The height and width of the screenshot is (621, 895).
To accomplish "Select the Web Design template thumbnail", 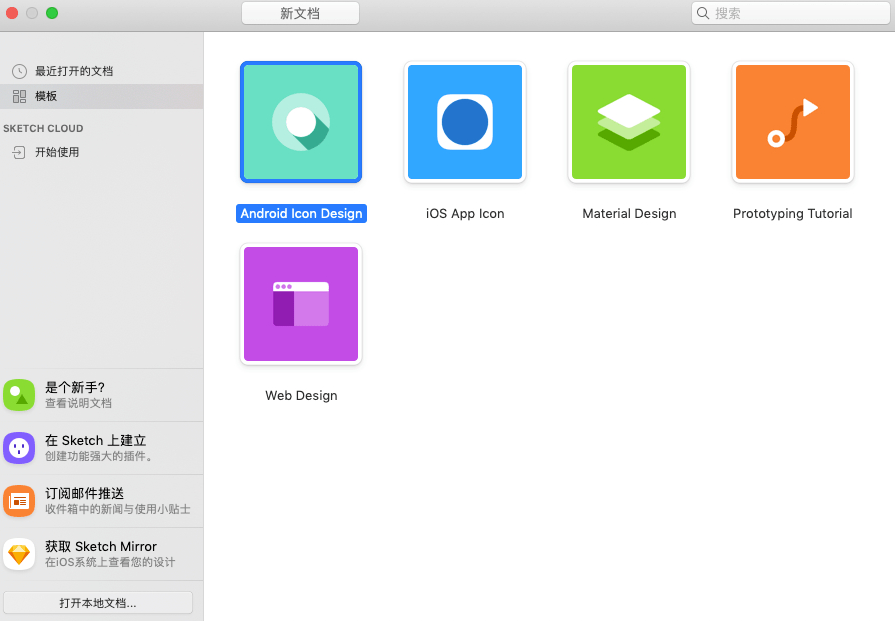I will tap(301, 304).
